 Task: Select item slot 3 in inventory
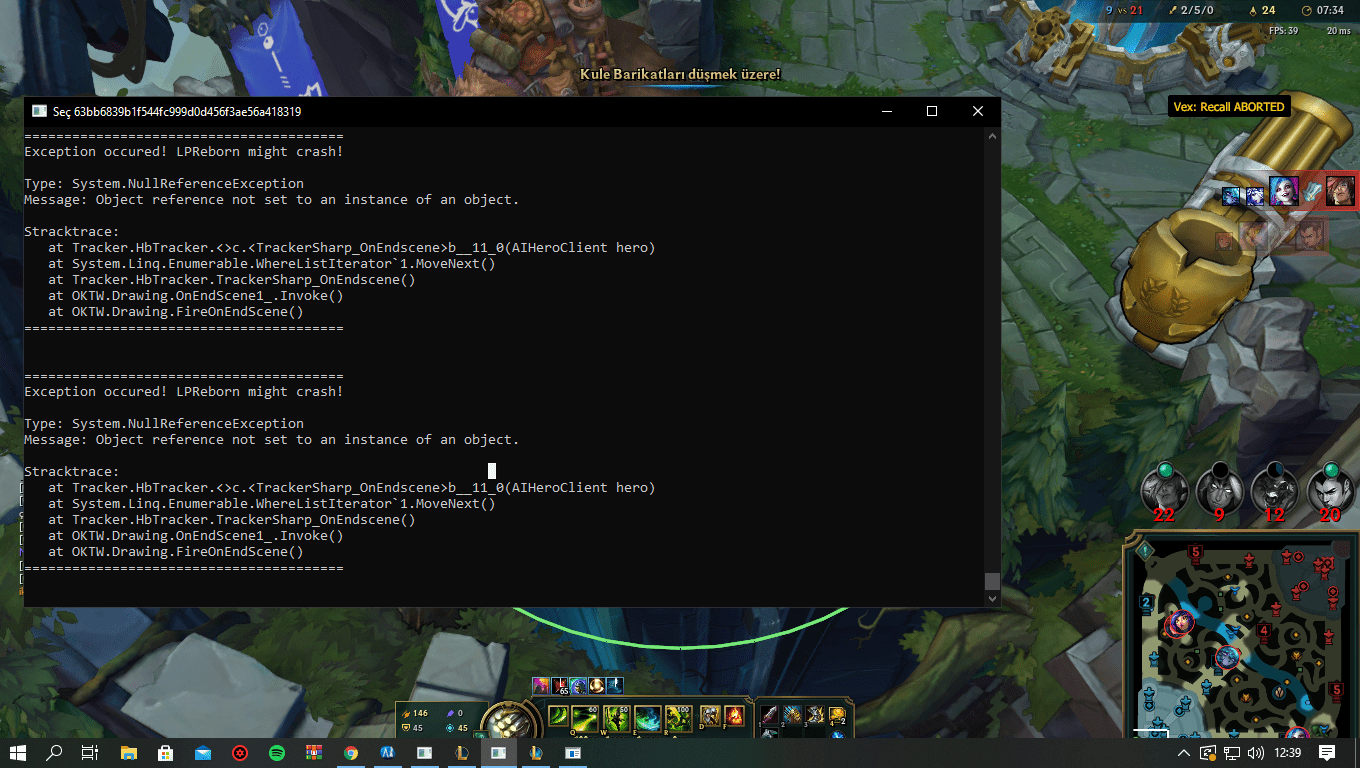tap(815, 715)
